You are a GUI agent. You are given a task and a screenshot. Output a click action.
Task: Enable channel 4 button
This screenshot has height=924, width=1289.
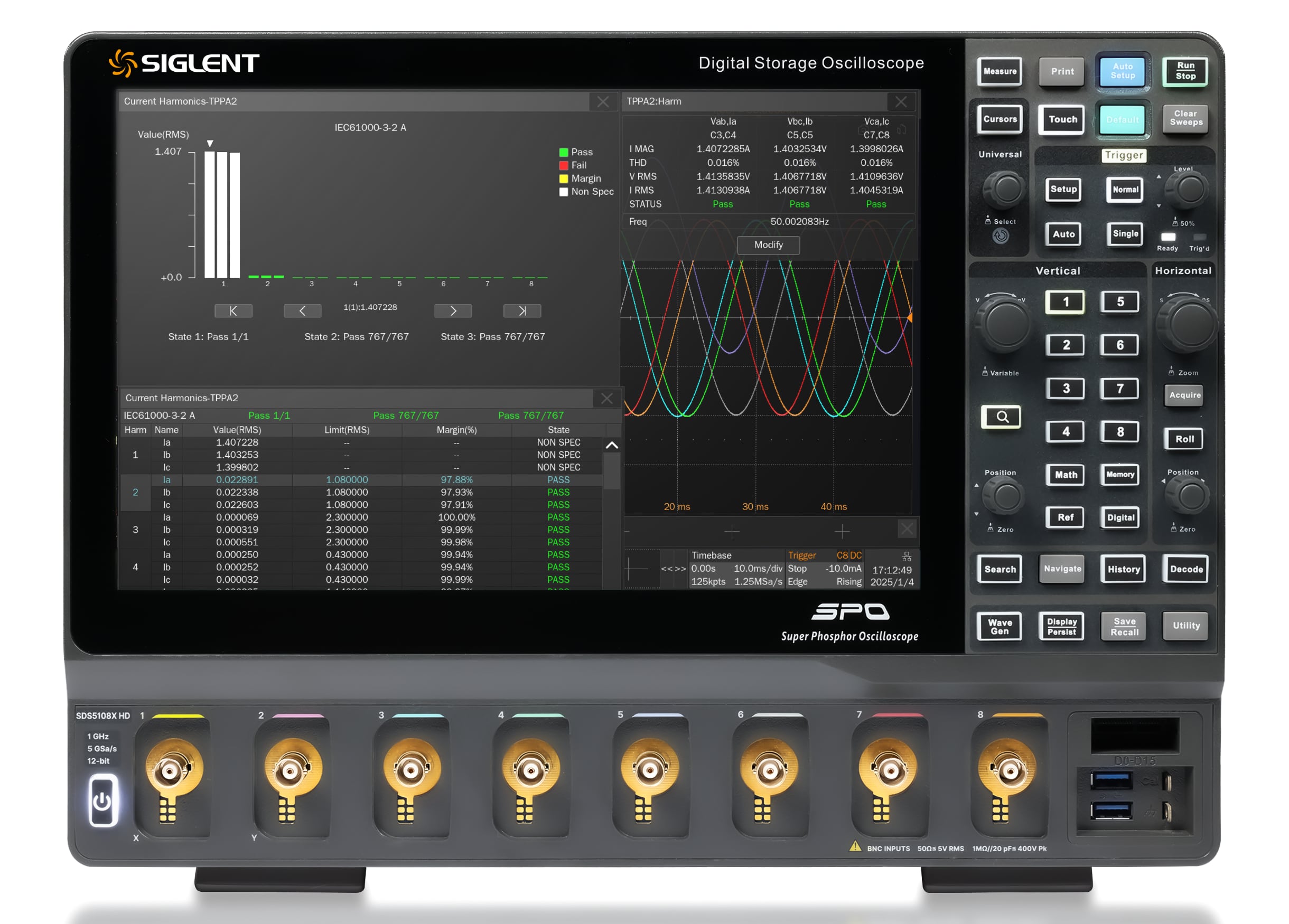[1064, 431]
